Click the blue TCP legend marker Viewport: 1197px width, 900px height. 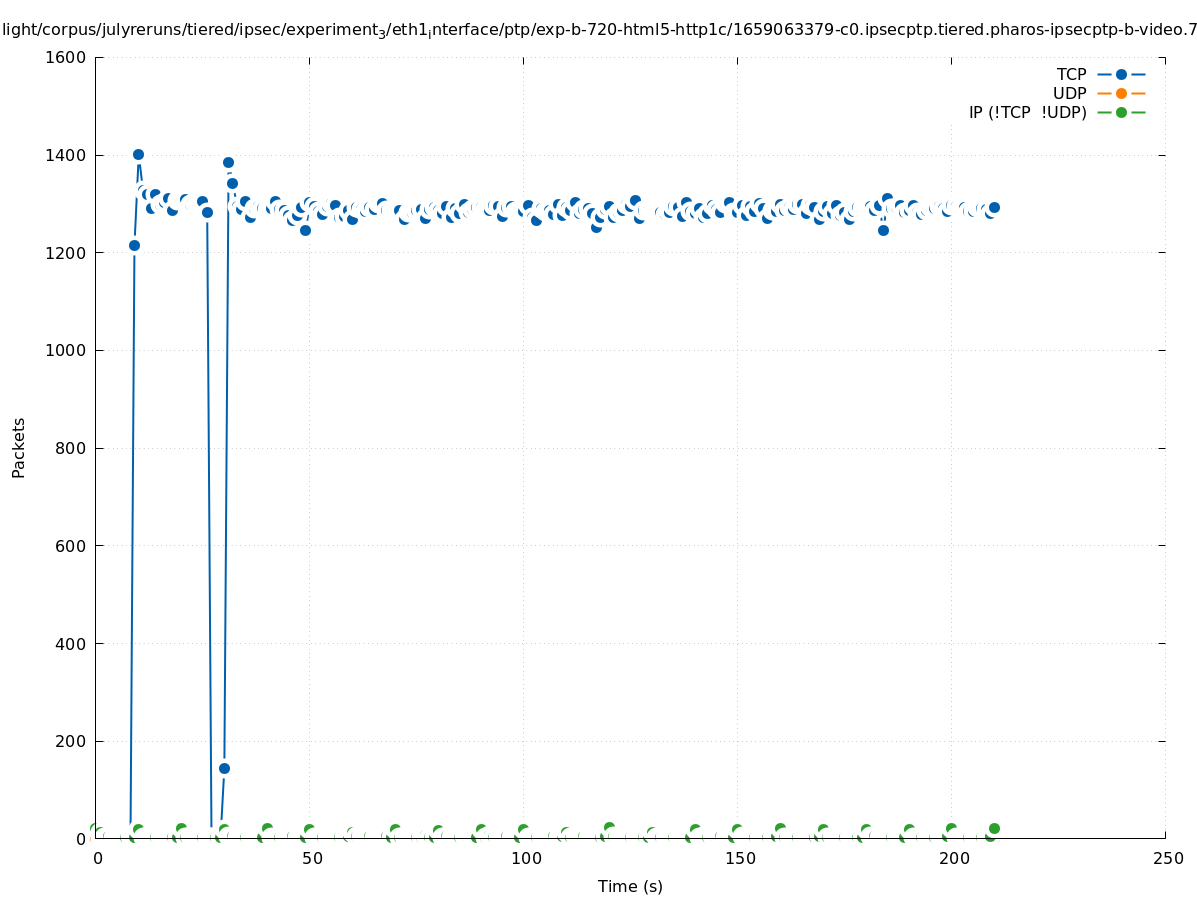click(x=1121, y=74)
